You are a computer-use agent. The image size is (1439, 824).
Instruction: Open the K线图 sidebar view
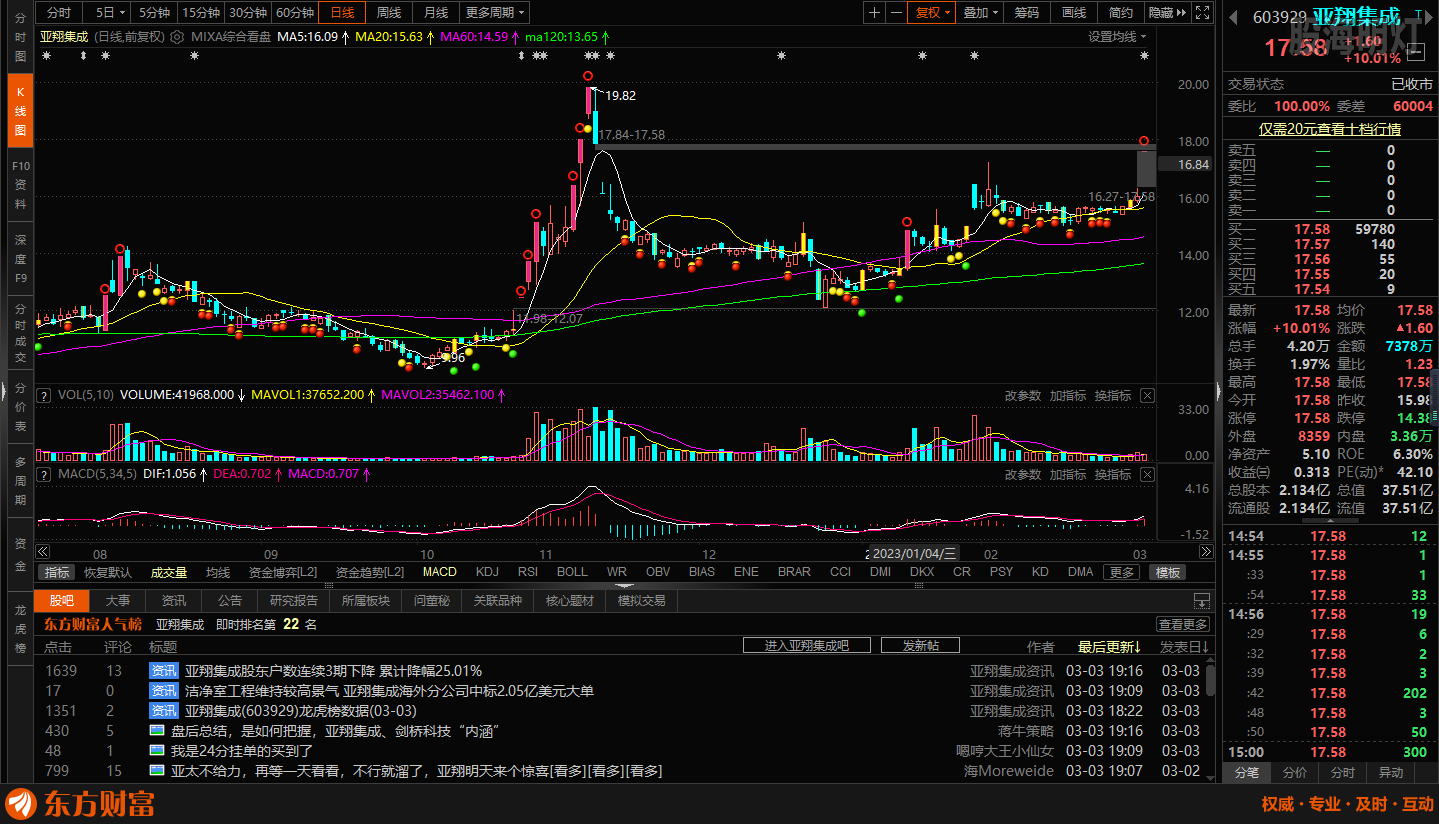pos(20,112)
